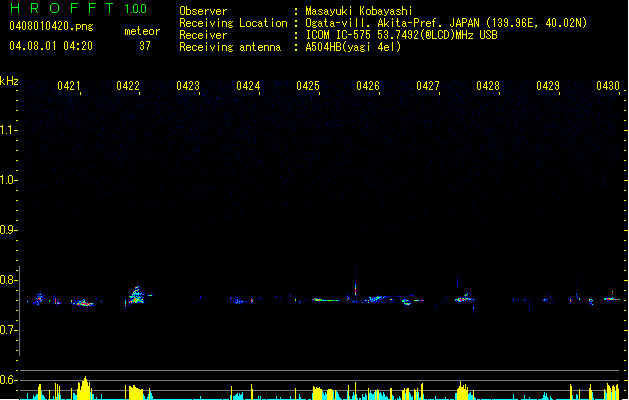Click the 0425 time marker
Screen dimensions: 629x400
(308, 86)
